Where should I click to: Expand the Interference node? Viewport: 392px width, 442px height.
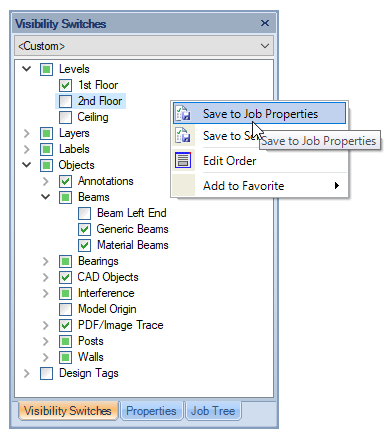(46, 293)
